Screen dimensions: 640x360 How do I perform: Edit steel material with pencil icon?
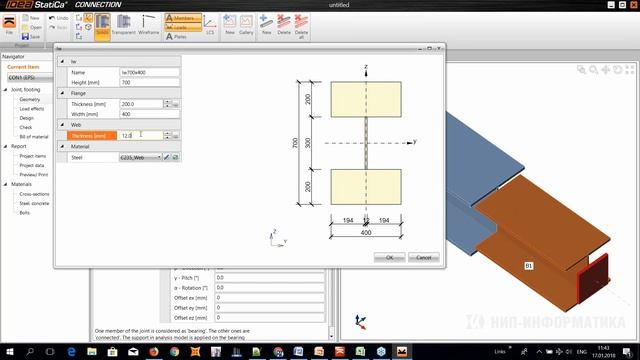167,157
